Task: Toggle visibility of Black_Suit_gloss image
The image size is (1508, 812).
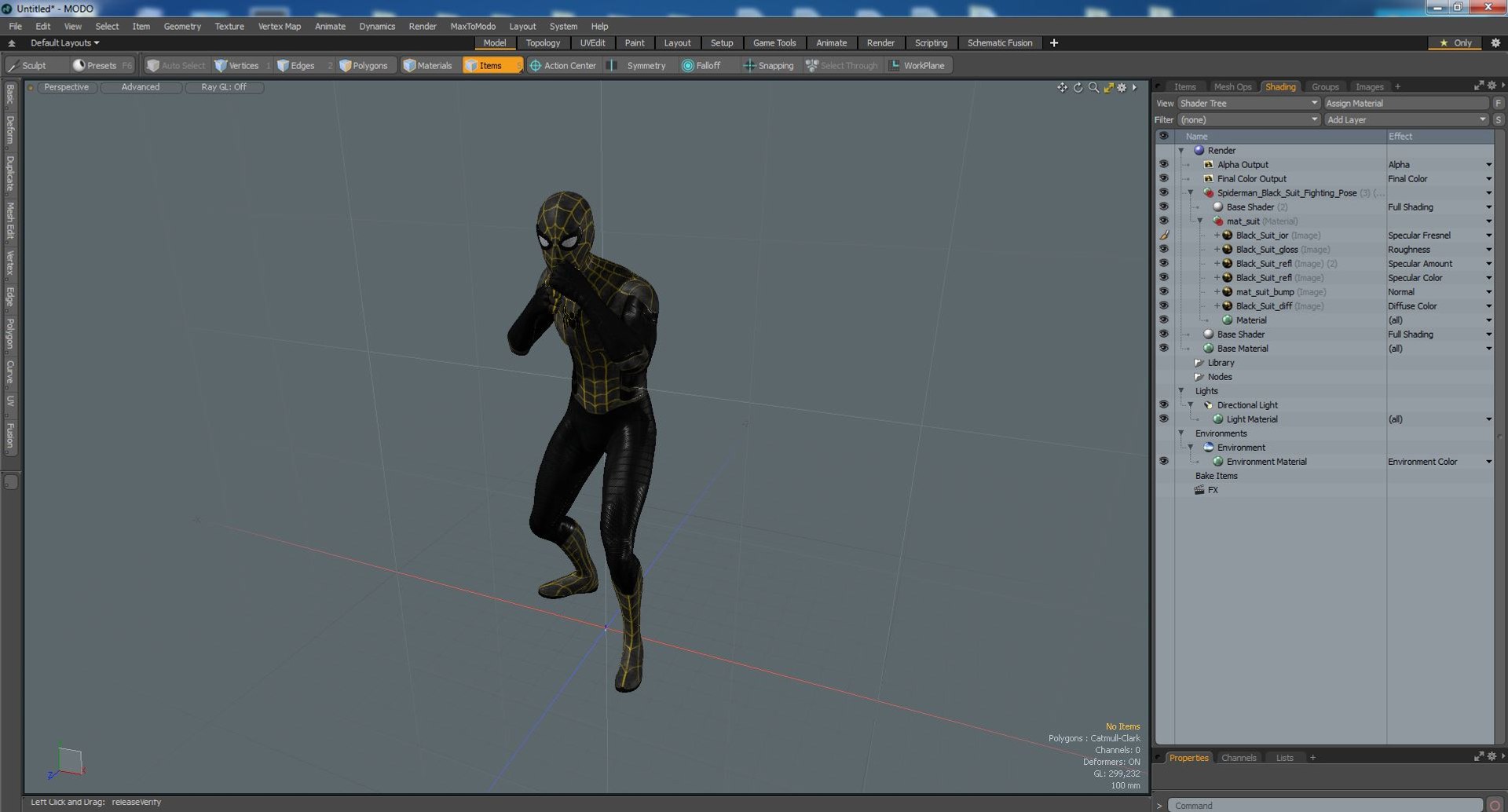Action: tap(1163, 250)
